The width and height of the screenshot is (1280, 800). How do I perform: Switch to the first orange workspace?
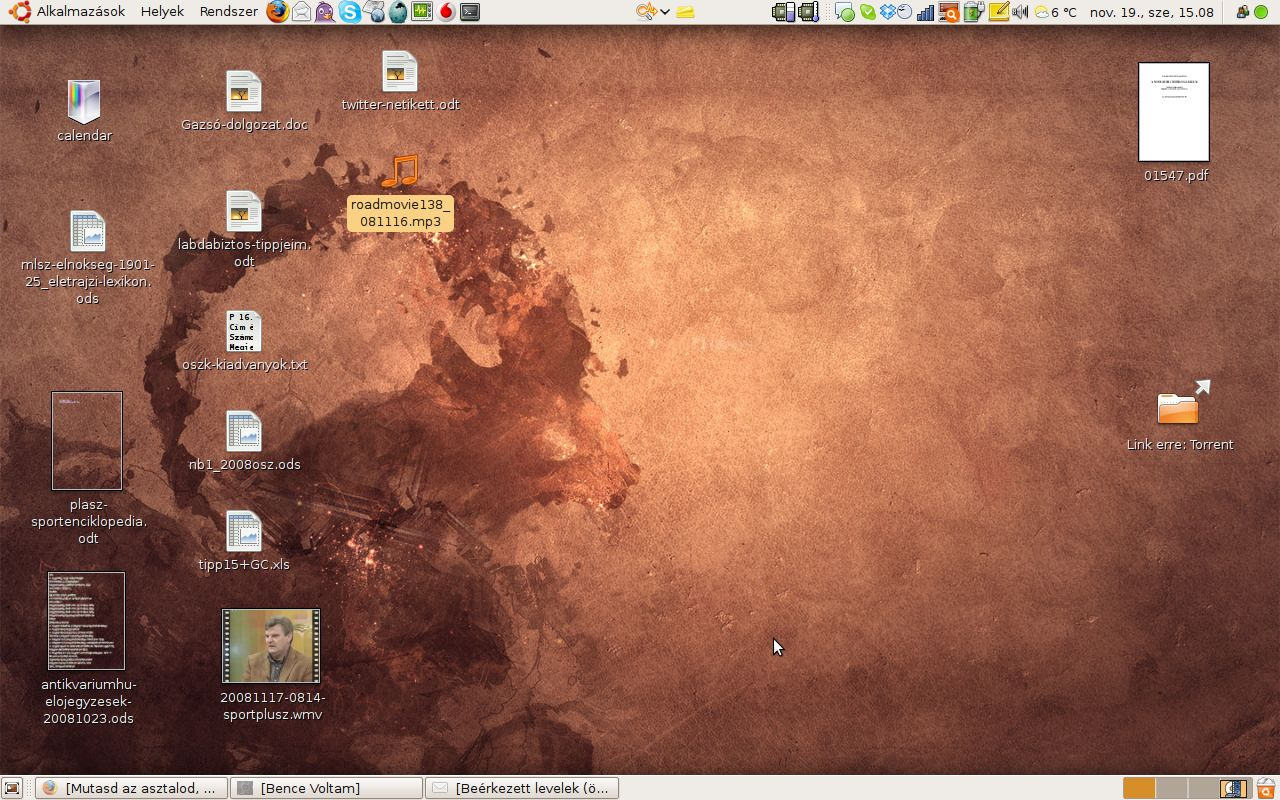(x=1139, y=788)
